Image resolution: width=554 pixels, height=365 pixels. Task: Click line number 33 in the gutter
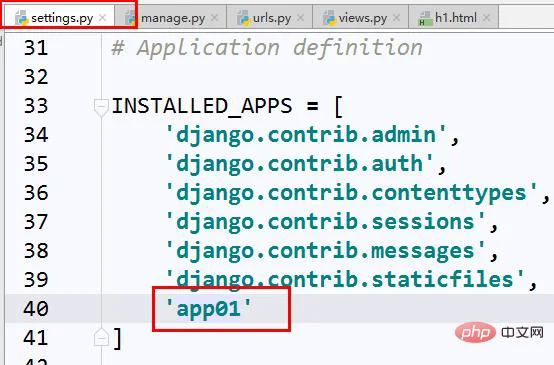(x=36, y=106)
